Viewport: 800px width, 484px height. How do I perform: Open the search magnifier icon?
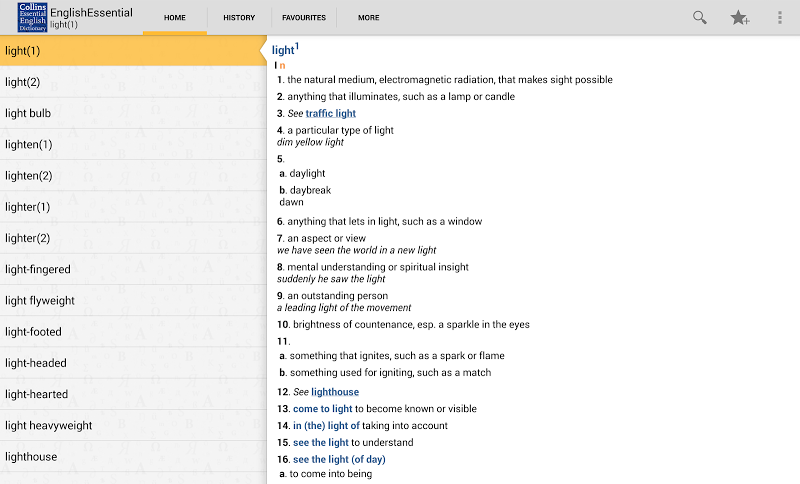tap(699, 17)
